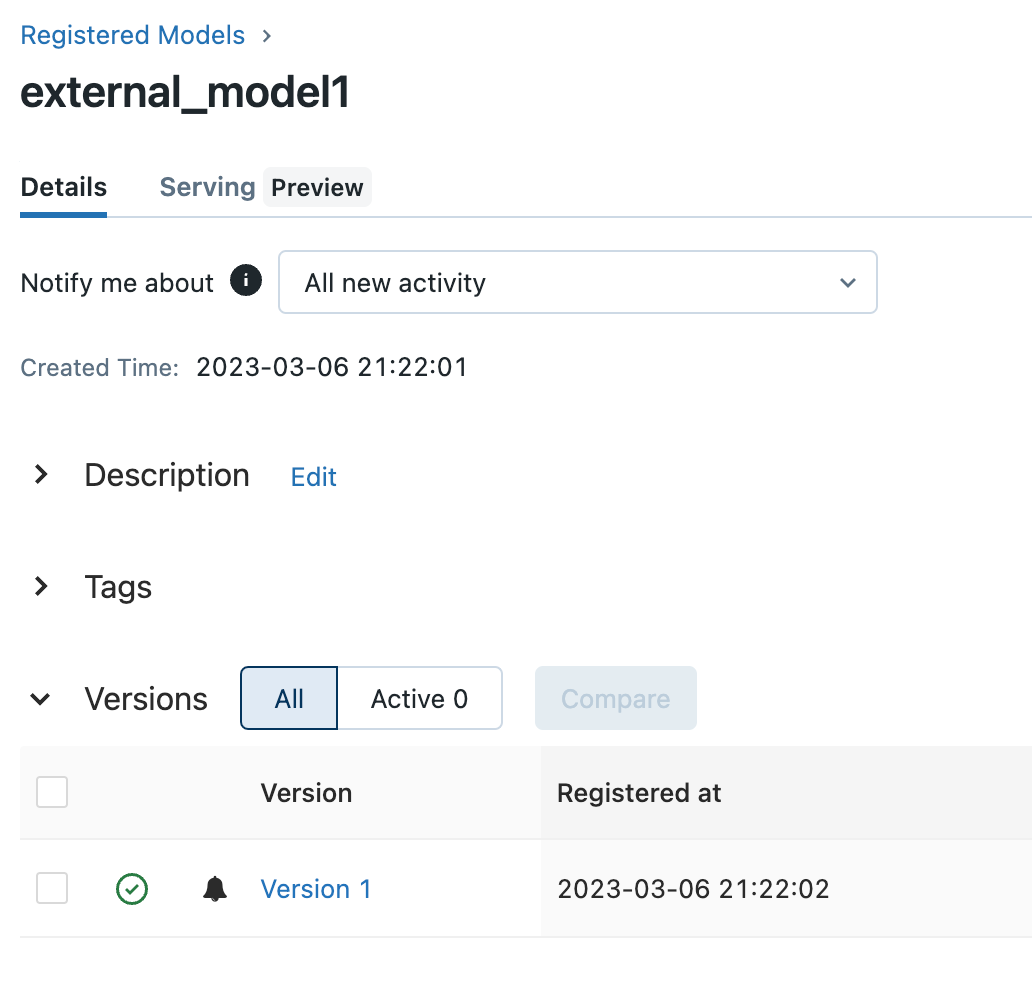This screenshot has width=1032, height=1002.
Task: Collapse the Versions section
Action: point(40,698)
